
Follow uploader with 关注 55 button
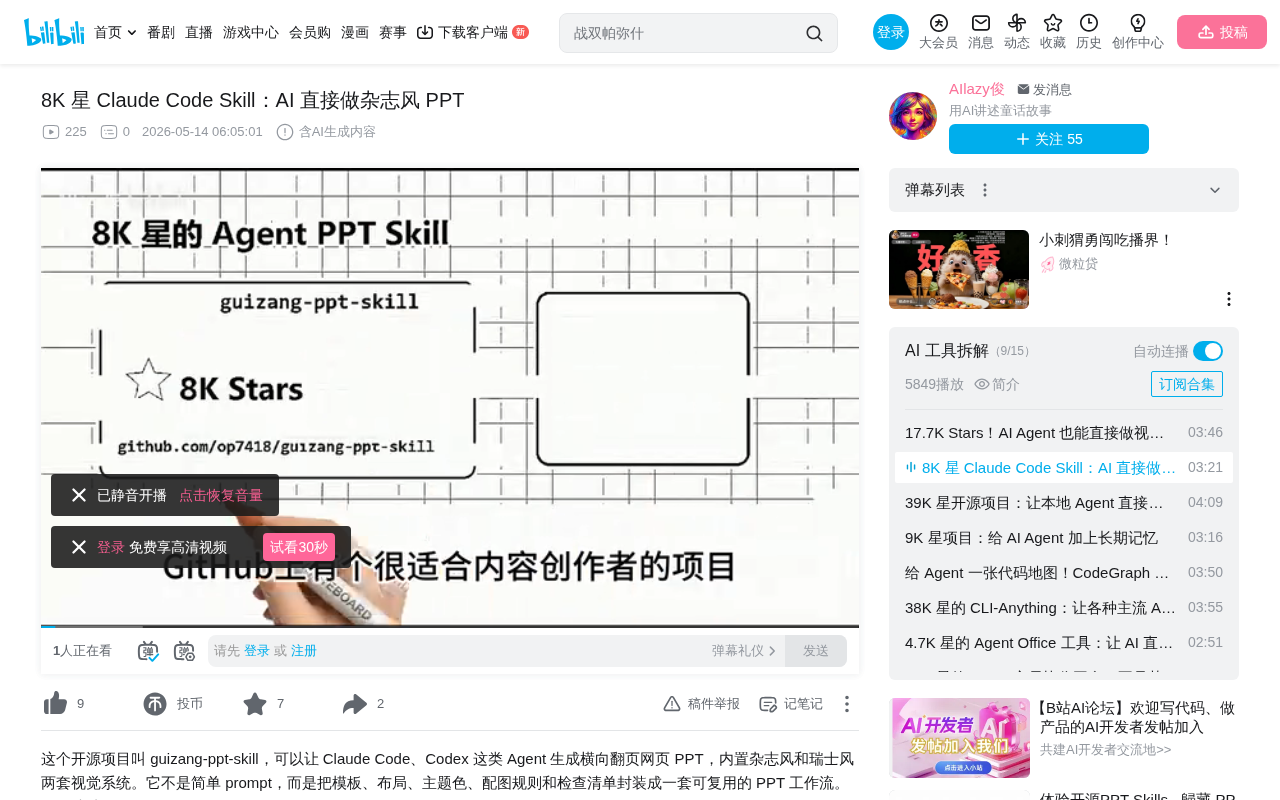coord(1049,139)
